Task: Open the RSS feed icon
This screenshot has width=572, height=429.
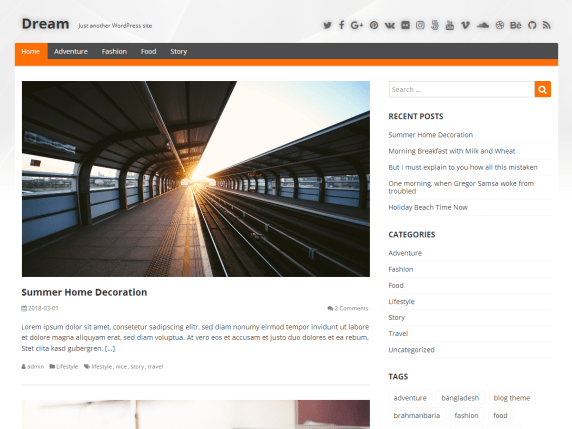Action: [546, 25]
